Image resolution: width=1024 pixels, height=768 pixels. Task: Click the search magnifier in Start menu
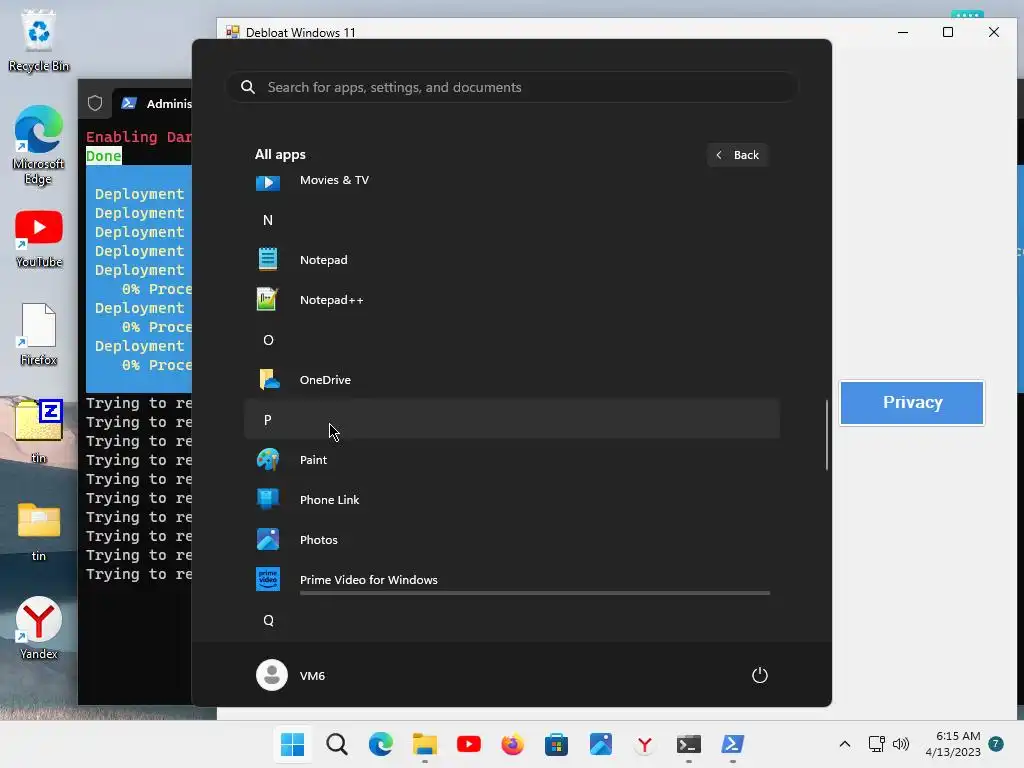pyautogui.click(x=248, y=87)
